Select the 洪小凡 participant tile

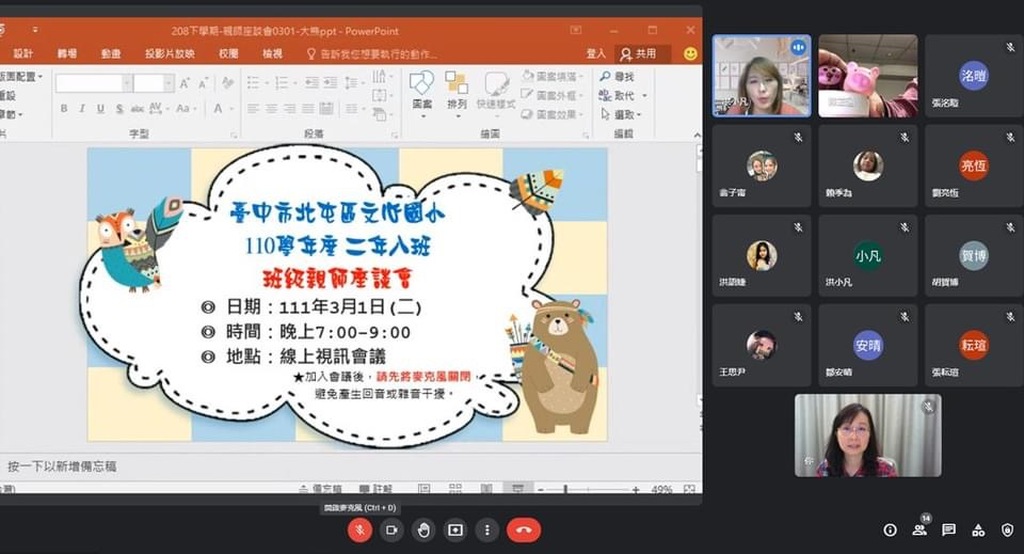point(868,255)
